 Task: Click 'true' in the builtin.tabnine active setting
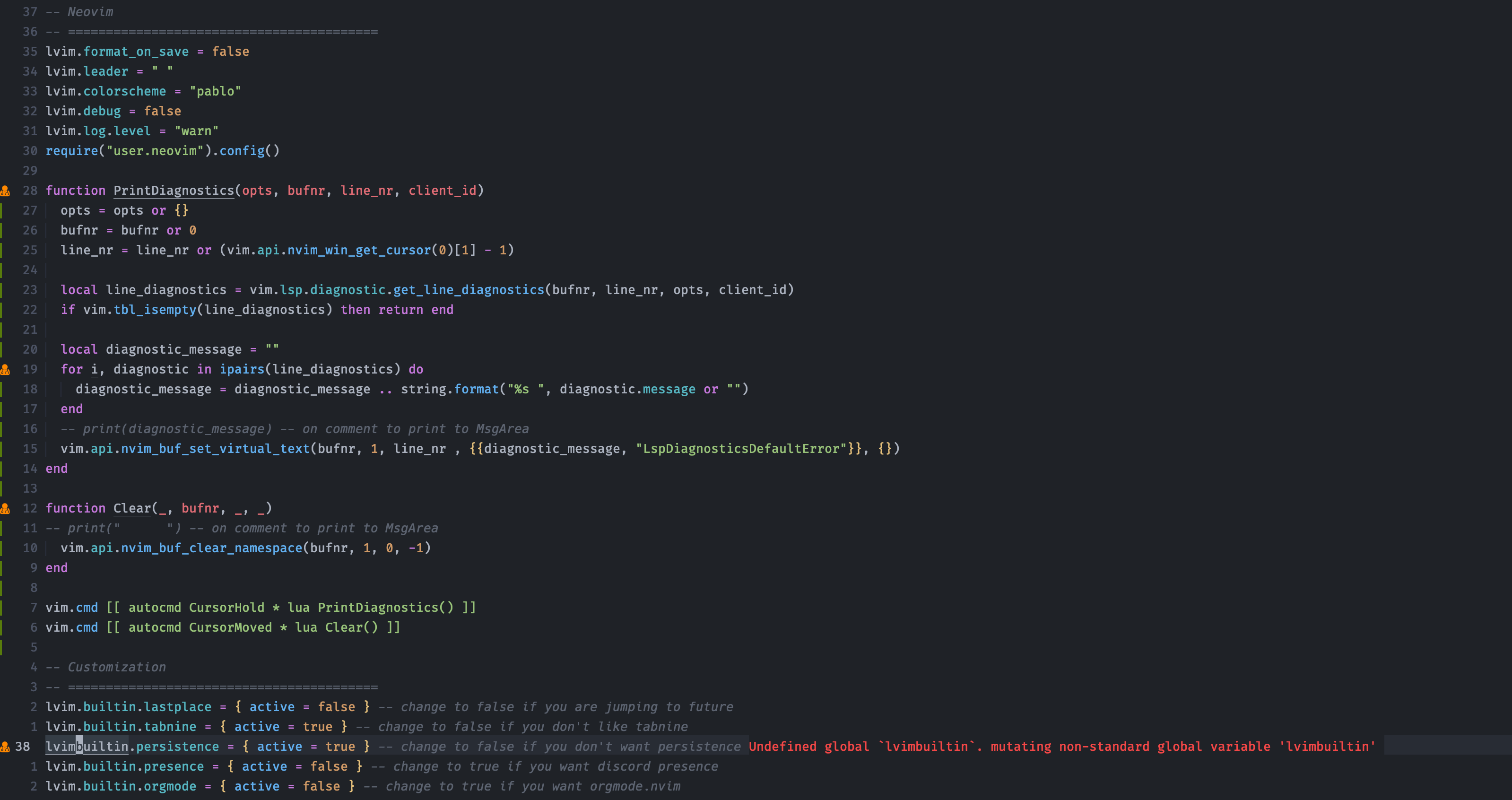(x=317, y=727)
